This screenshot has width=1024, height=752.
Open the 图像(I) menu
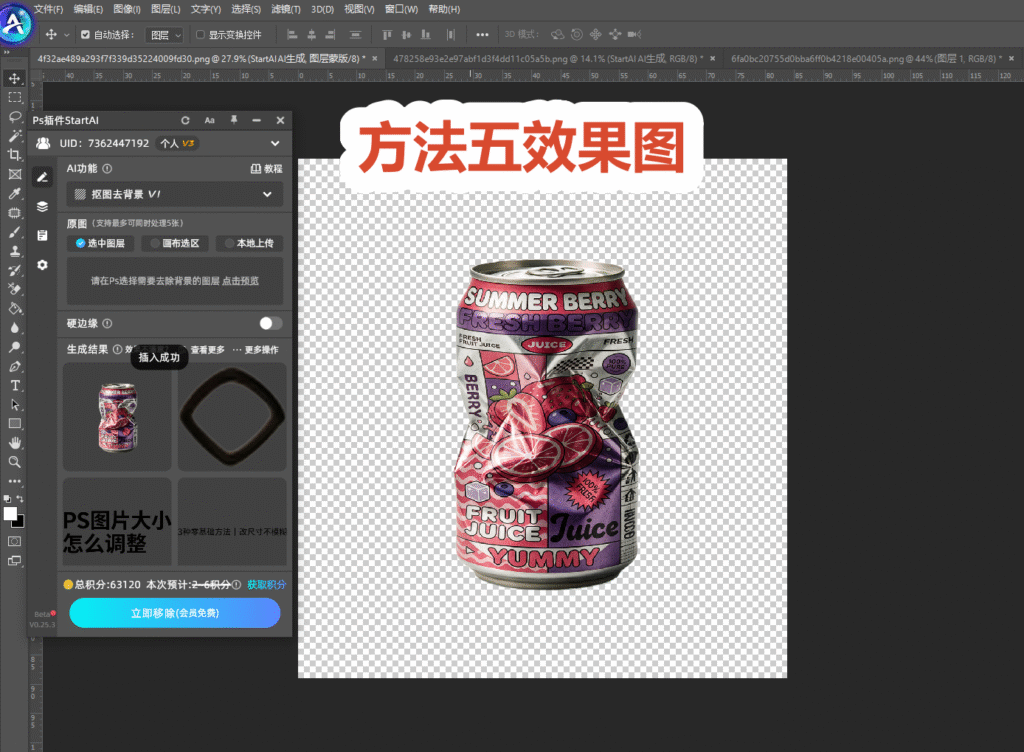coord(127,9)
